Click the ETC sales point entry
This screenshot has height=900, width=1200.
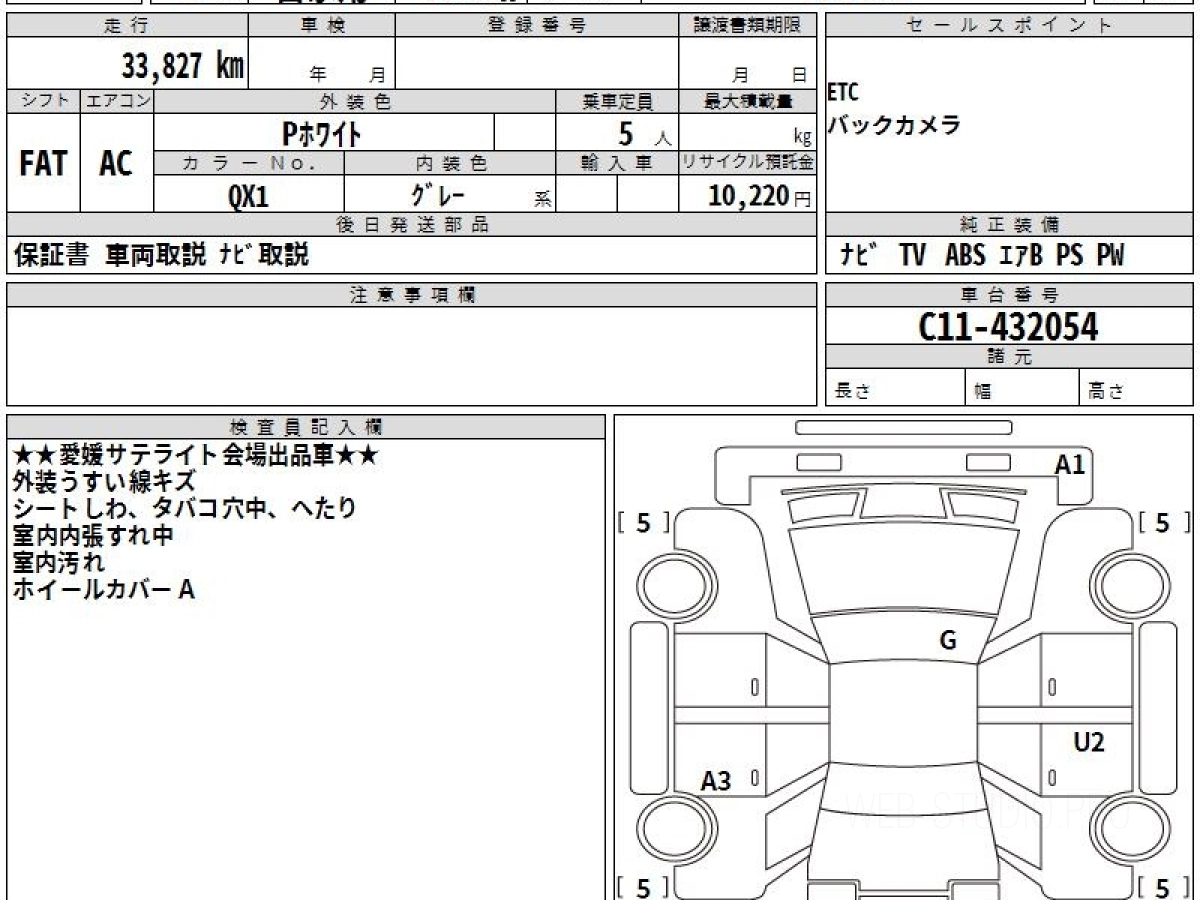(x=843, y=93)
